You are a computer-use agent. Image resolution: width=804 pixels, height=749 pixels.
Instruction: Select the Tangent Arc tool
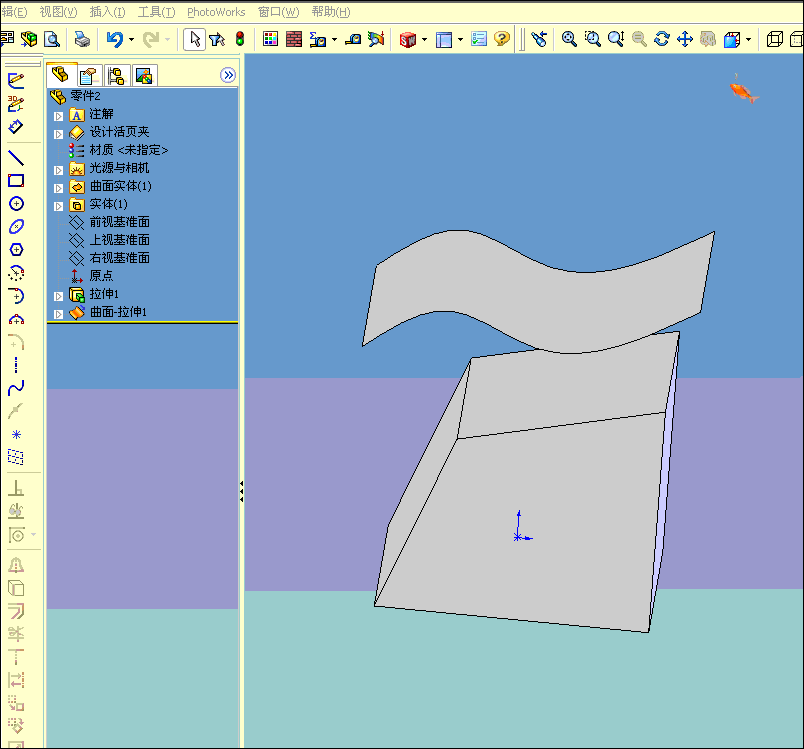(x=16, y=296)
